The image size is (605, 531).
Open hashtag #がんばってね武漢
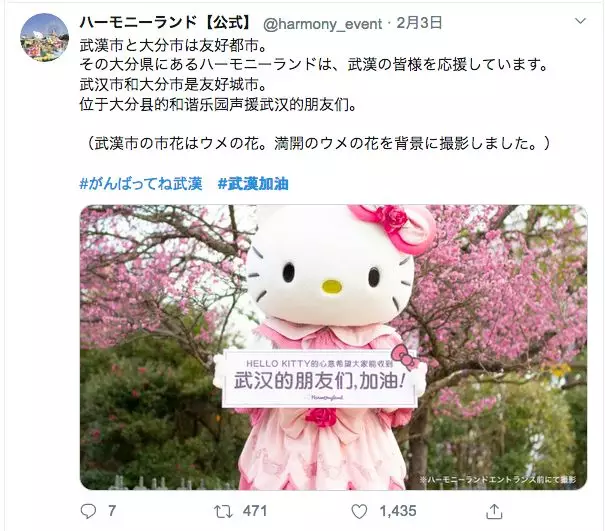coord(141,184)
